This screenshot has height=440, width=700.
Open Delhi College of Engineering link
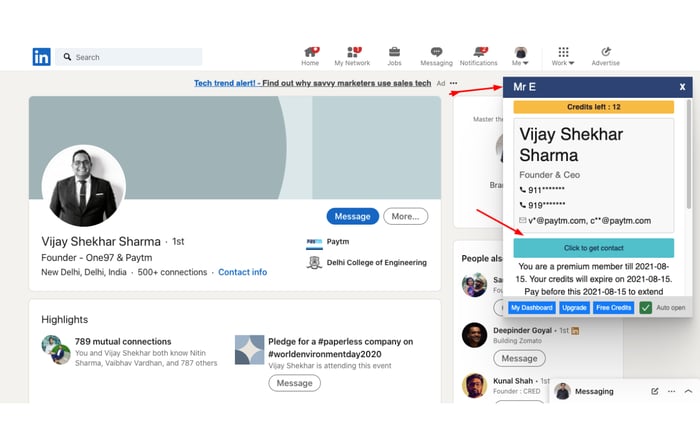click(376, 263)
